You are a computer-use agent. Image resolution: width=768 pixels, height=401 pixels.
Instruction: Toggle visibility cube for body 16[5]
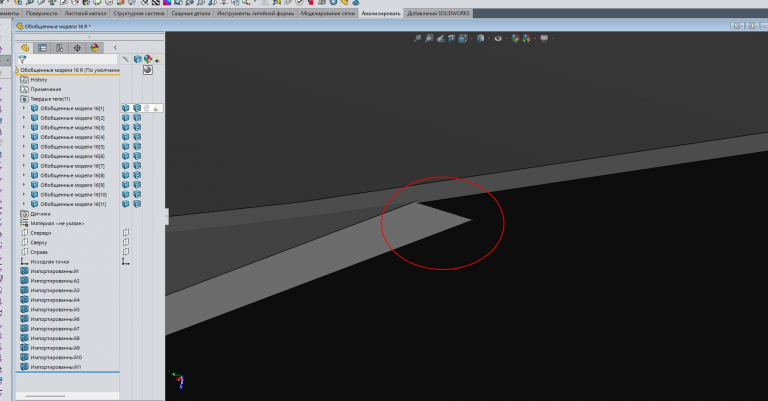(x=126, y=146)
